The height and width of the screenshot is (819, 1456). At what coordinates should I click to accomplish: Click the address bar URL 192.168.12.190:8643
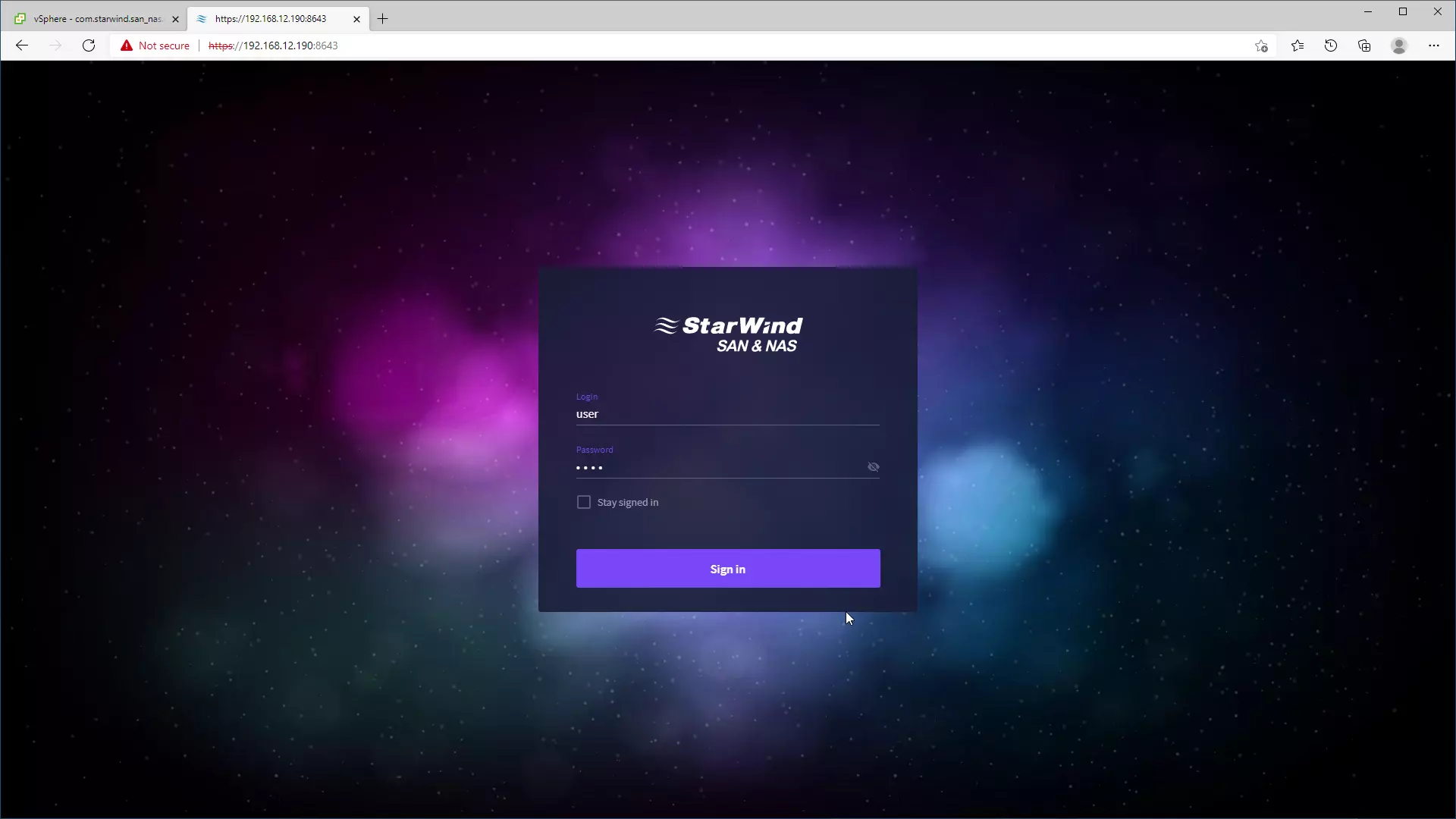(x=273, y=45)
